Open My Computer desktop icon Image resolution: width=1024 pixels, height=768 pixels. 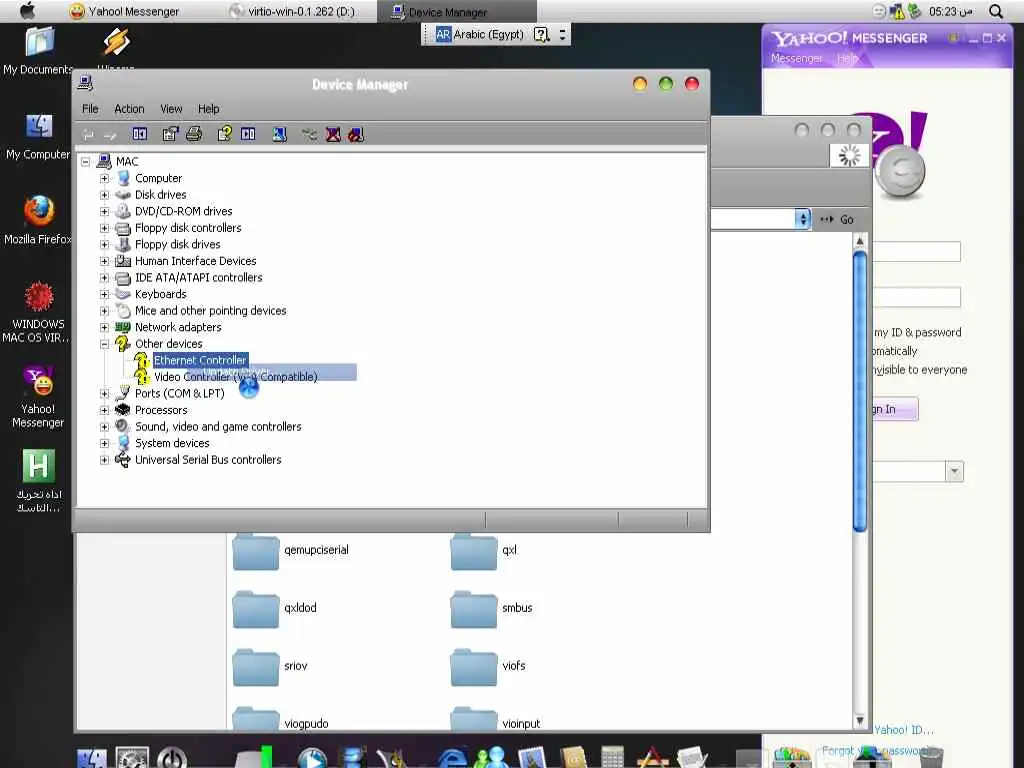tap(39, 137)
